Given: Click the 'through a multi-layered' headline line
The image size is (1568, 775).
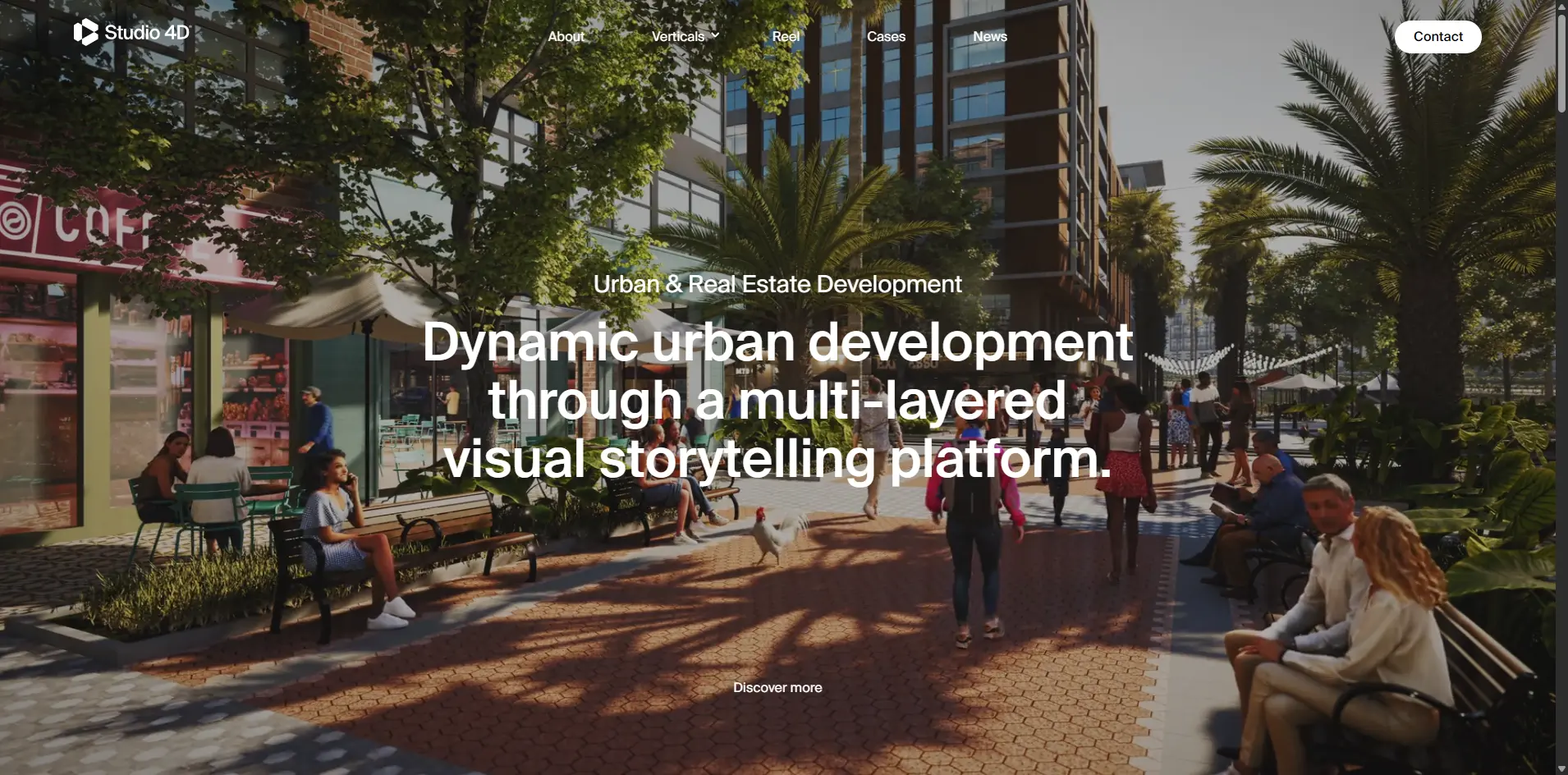Looking at the screenshot, I should tap(777, 401).
